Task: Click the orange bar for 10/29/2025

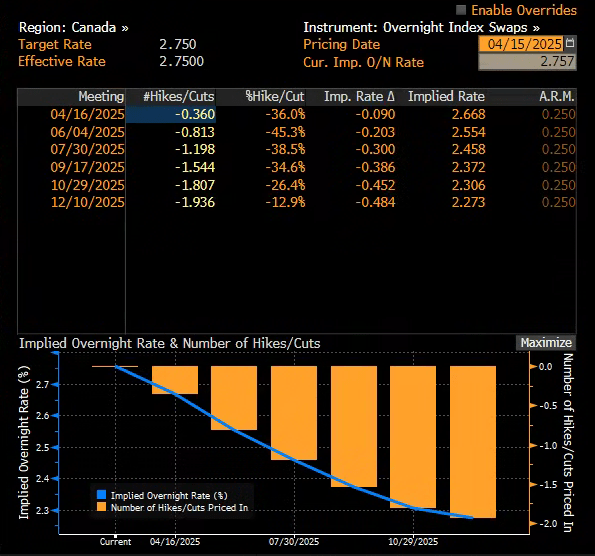Action: tap(413, 437)
